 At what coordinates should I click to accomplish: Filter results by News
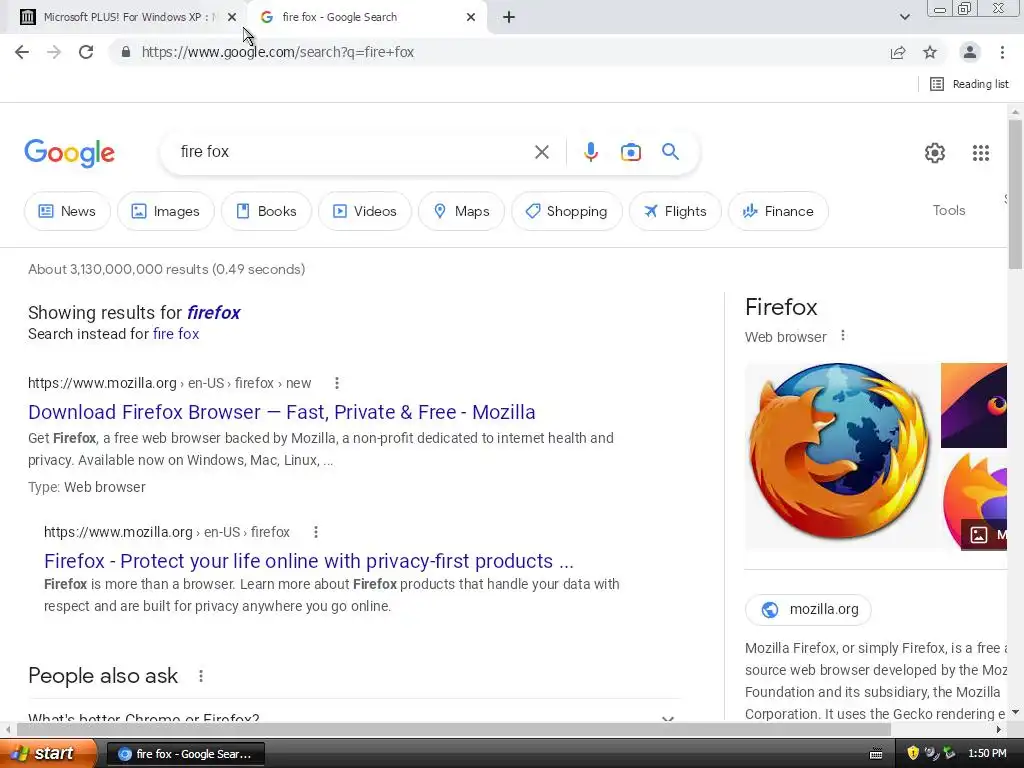pos(67,211)
